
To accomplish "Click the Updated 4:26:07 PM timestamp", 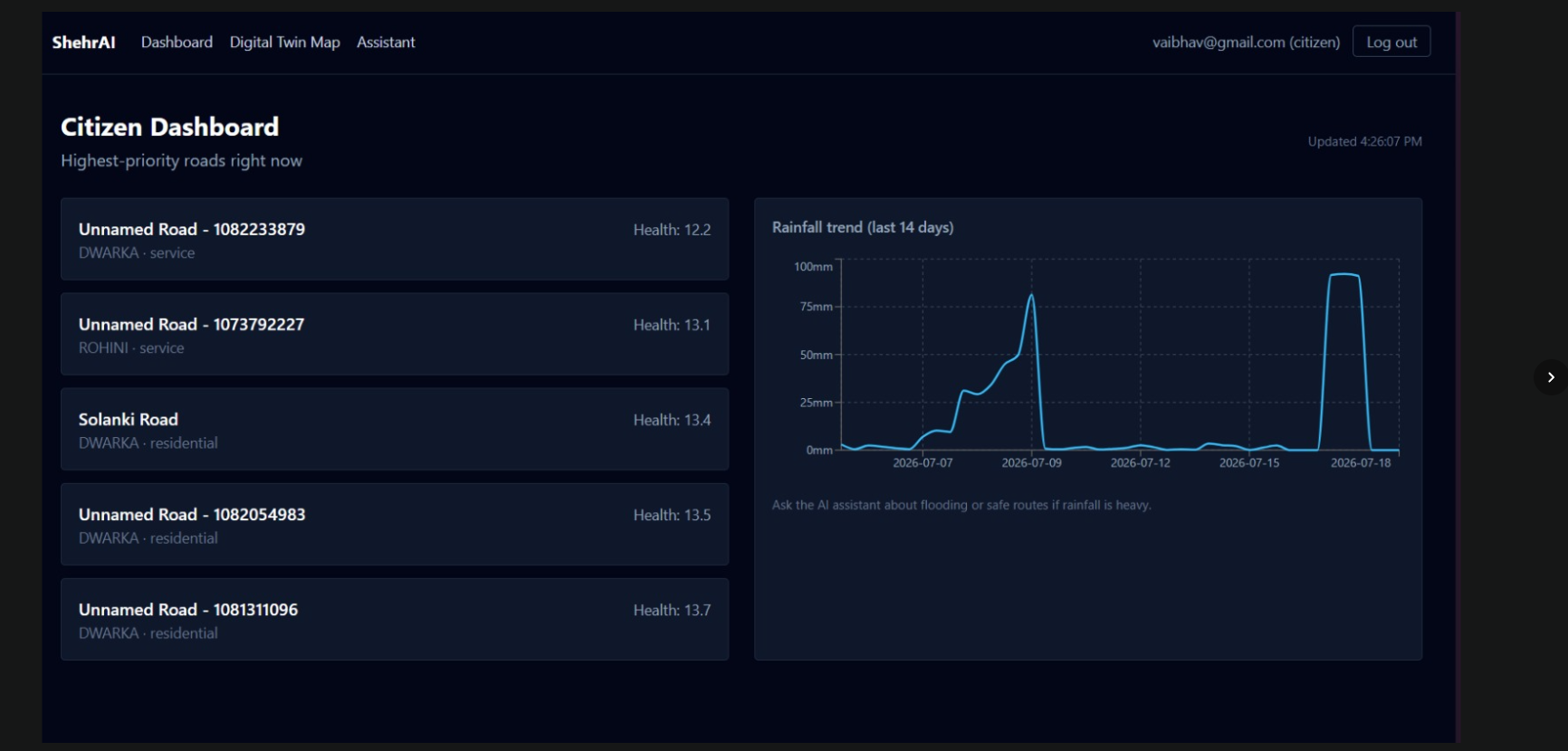I will click(1364, 141).
